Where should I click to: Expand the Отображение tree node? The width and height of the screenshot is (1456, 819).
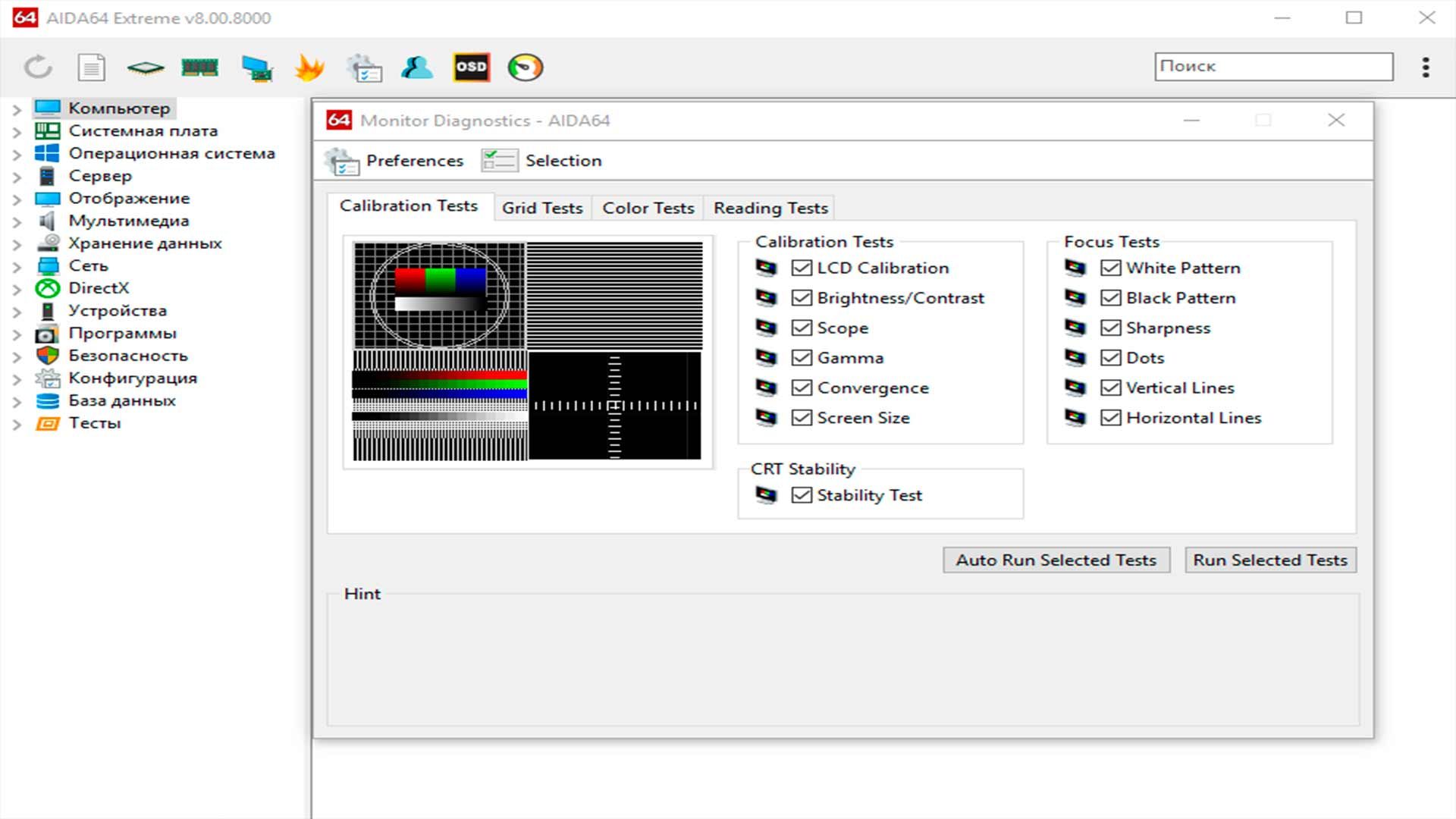[x=17, y=199]
